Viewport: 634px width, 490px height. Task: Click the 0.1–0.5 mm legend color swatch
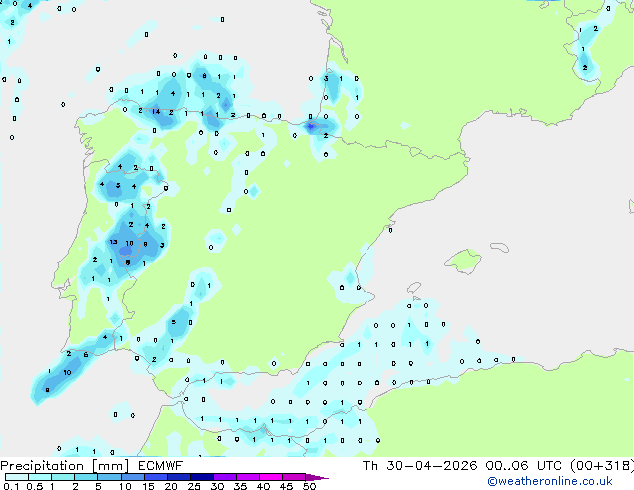(x=17, y=477)
